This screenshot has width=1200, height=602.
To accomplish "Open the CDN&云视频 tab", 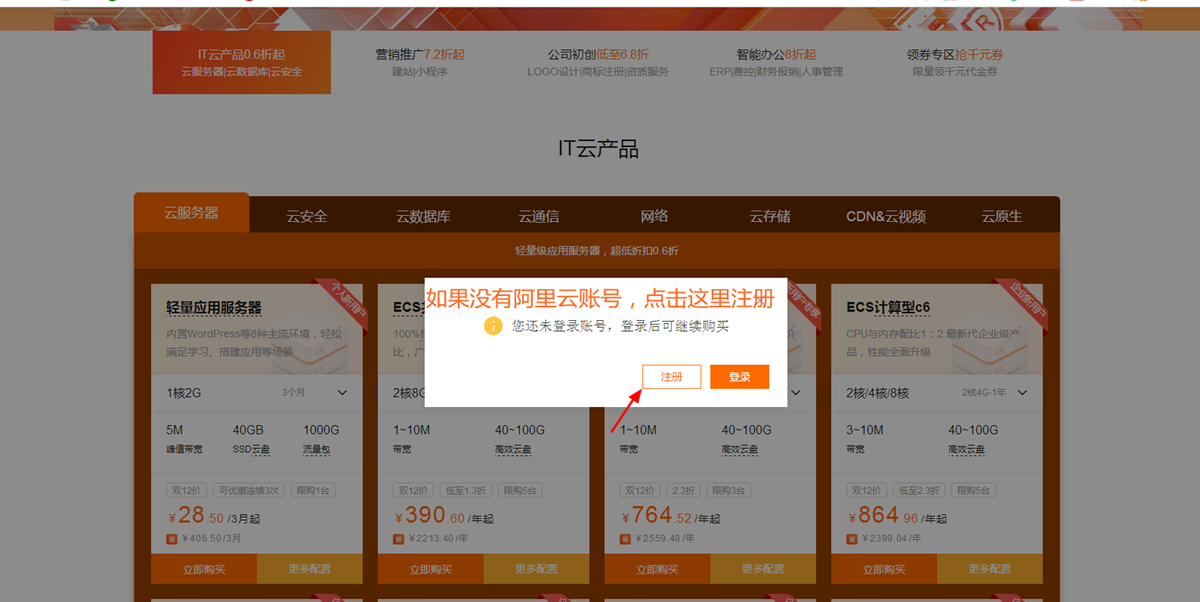I will click(886, 216).
